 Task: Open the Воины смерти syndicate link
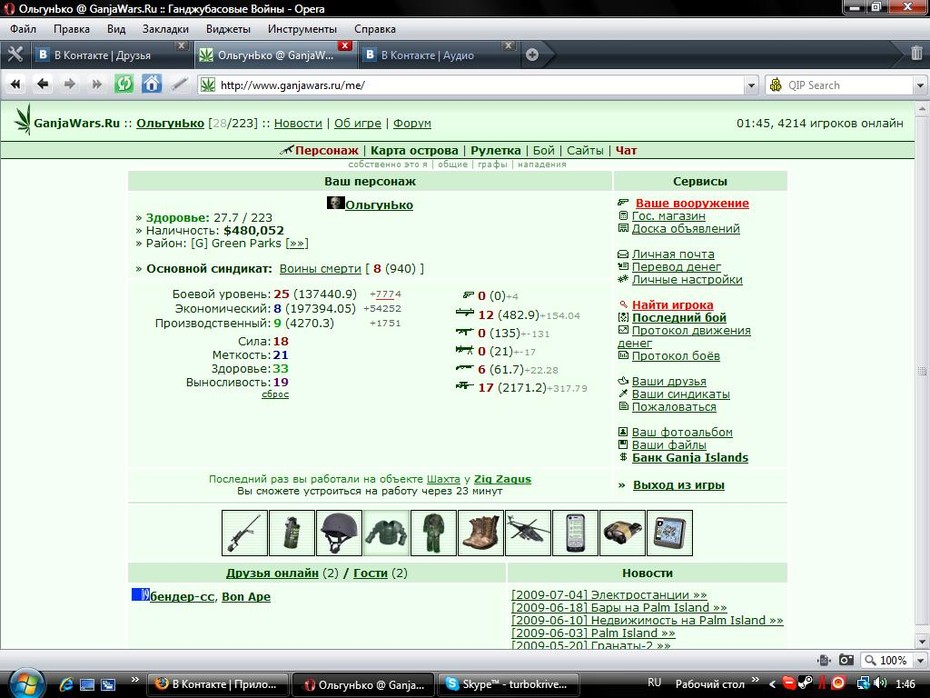[320, 269]
